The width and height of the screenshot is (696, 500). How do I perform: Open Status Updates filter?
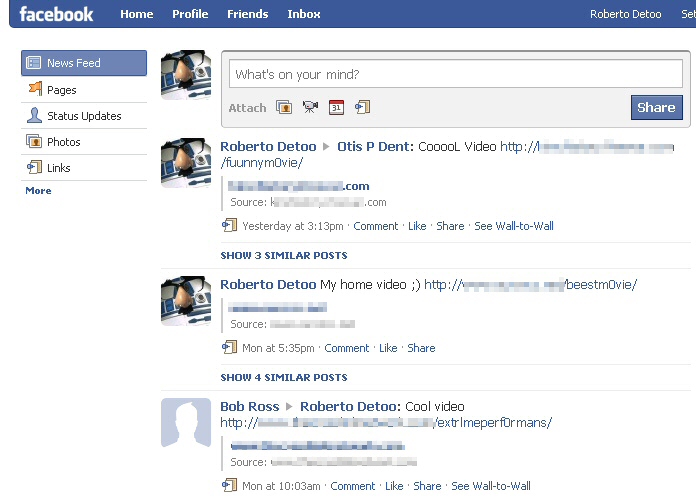(84, 116)
